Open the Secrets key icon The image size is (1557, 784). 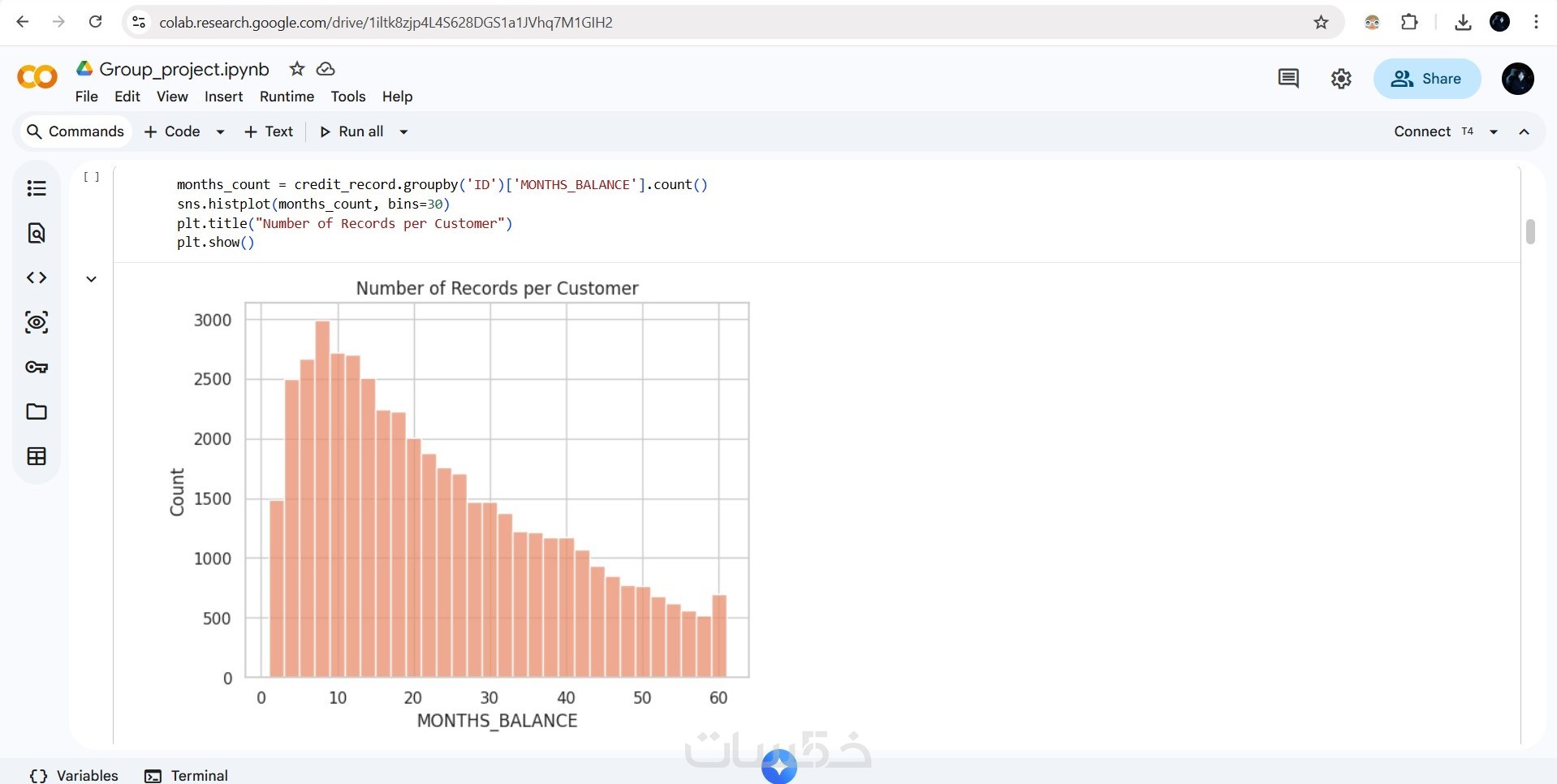pyautogui.click(x=37, y=368)
